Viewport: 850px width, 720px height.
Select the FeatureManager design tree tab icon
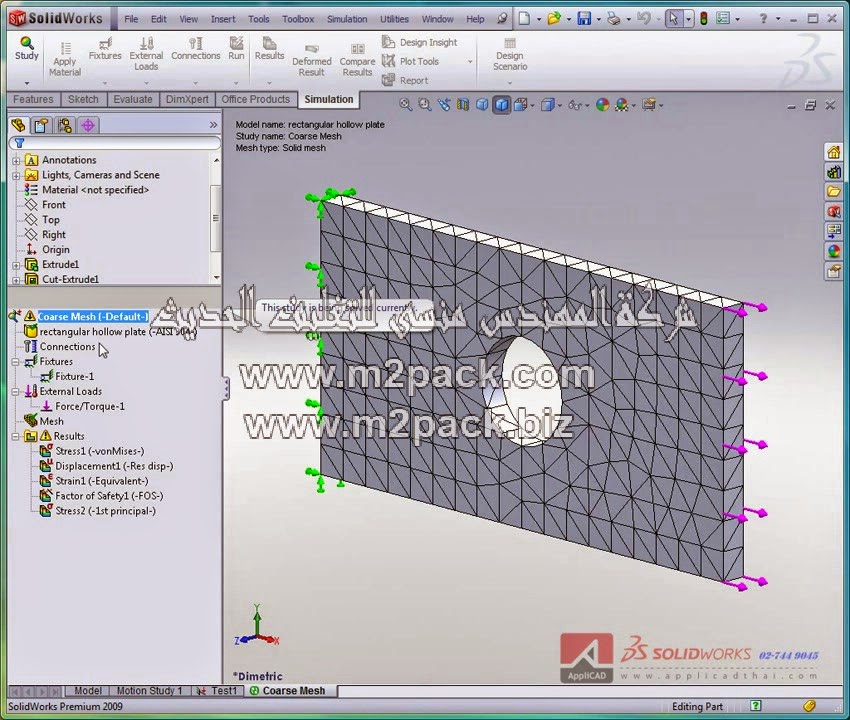click(18, 125)
